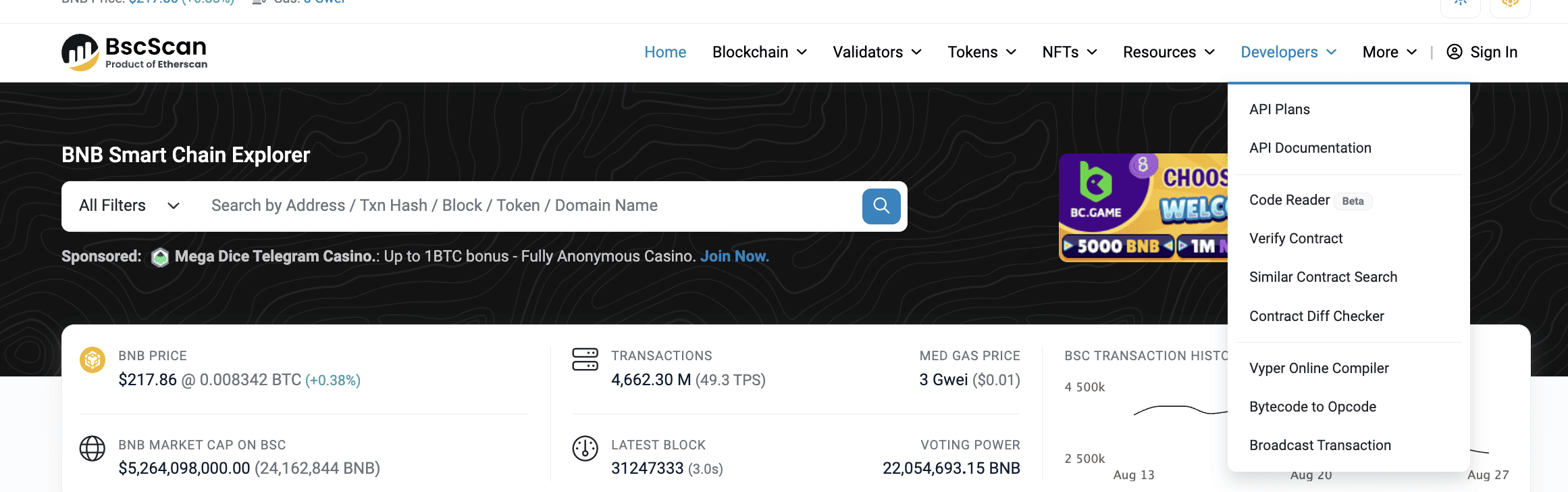The height and width of the screenshot is (492, 1568).
Task: Click the transactions server icon
Action: [585, 360]
